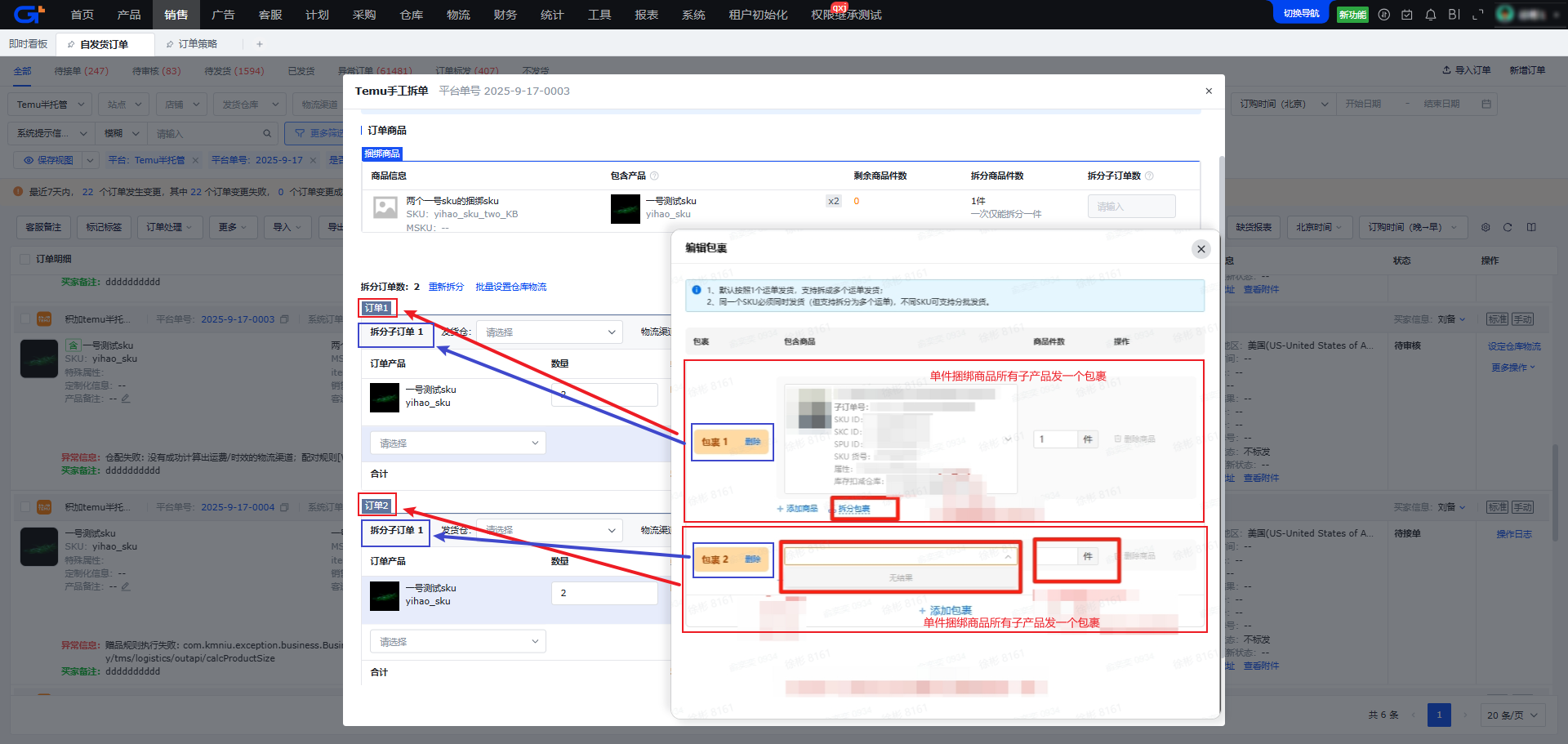This screenshot has height=744, width=1568.
Task: Click the 切换导航 button
Action: point(1301,14)
